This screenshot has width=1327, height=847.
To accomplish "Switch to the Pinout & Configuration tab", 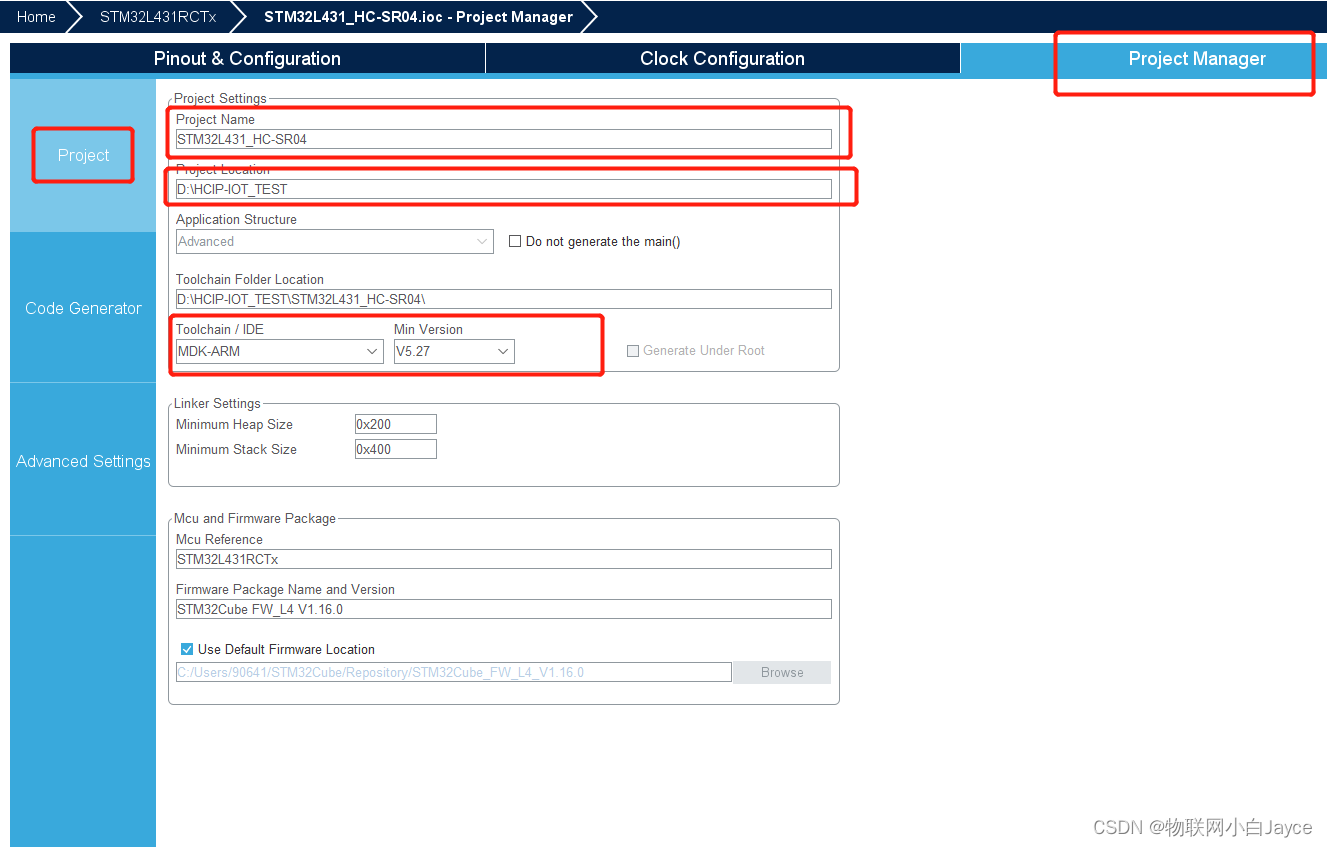I will point(247,59).
